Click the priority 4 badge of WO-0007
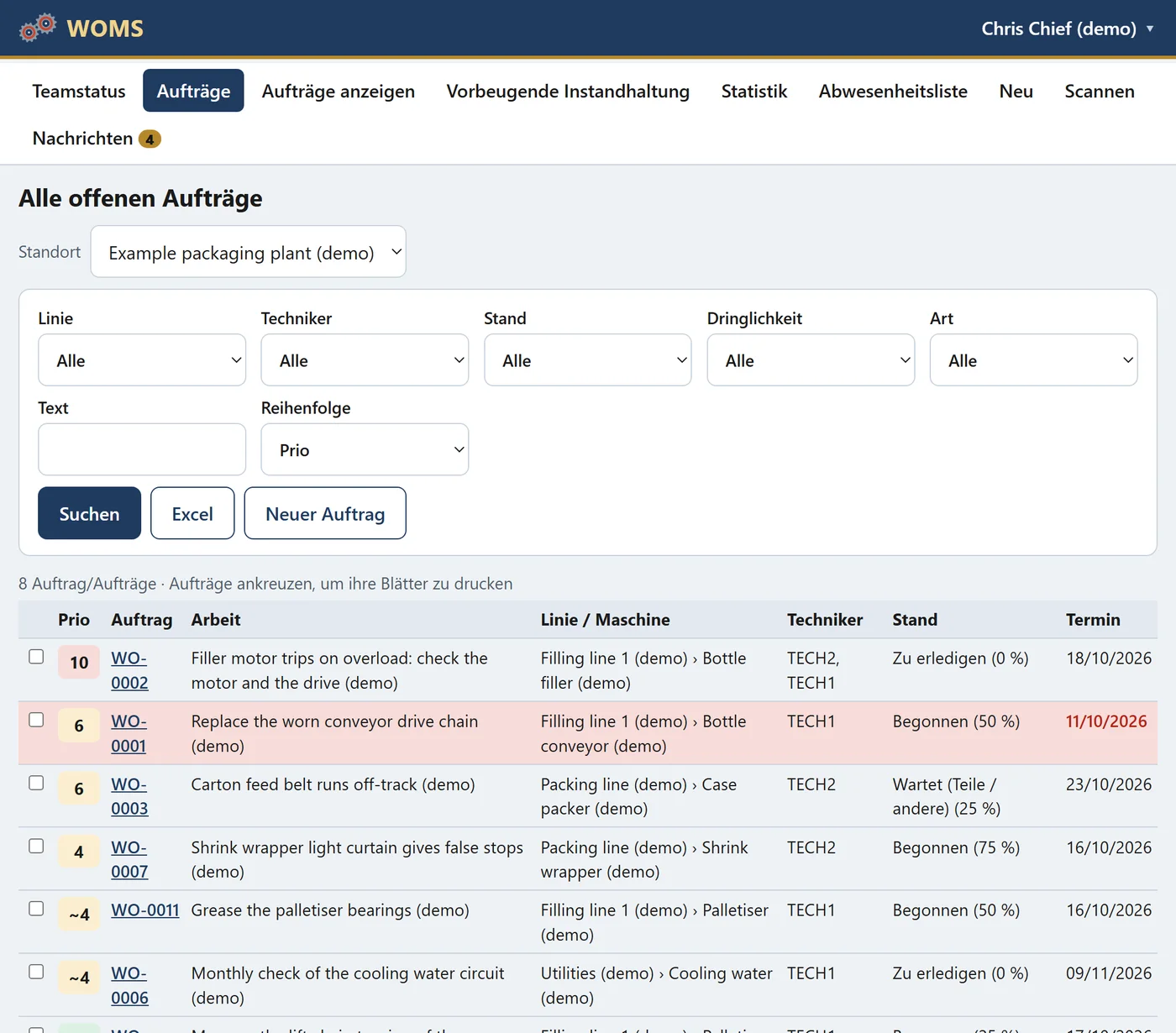 click(x=79, y=852)
